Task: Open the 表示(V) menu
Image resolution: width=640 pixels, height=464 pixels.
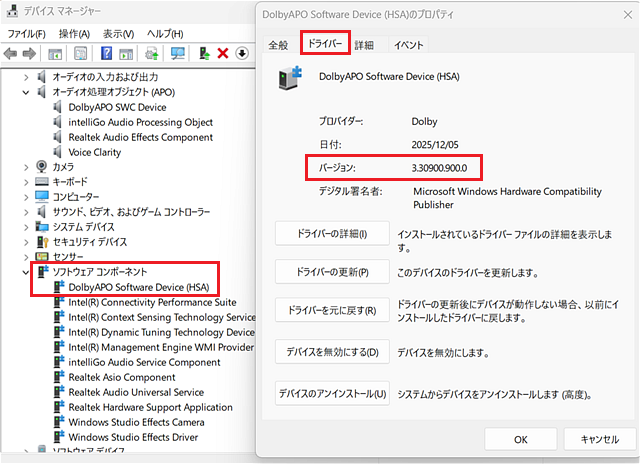Action: 118,33
